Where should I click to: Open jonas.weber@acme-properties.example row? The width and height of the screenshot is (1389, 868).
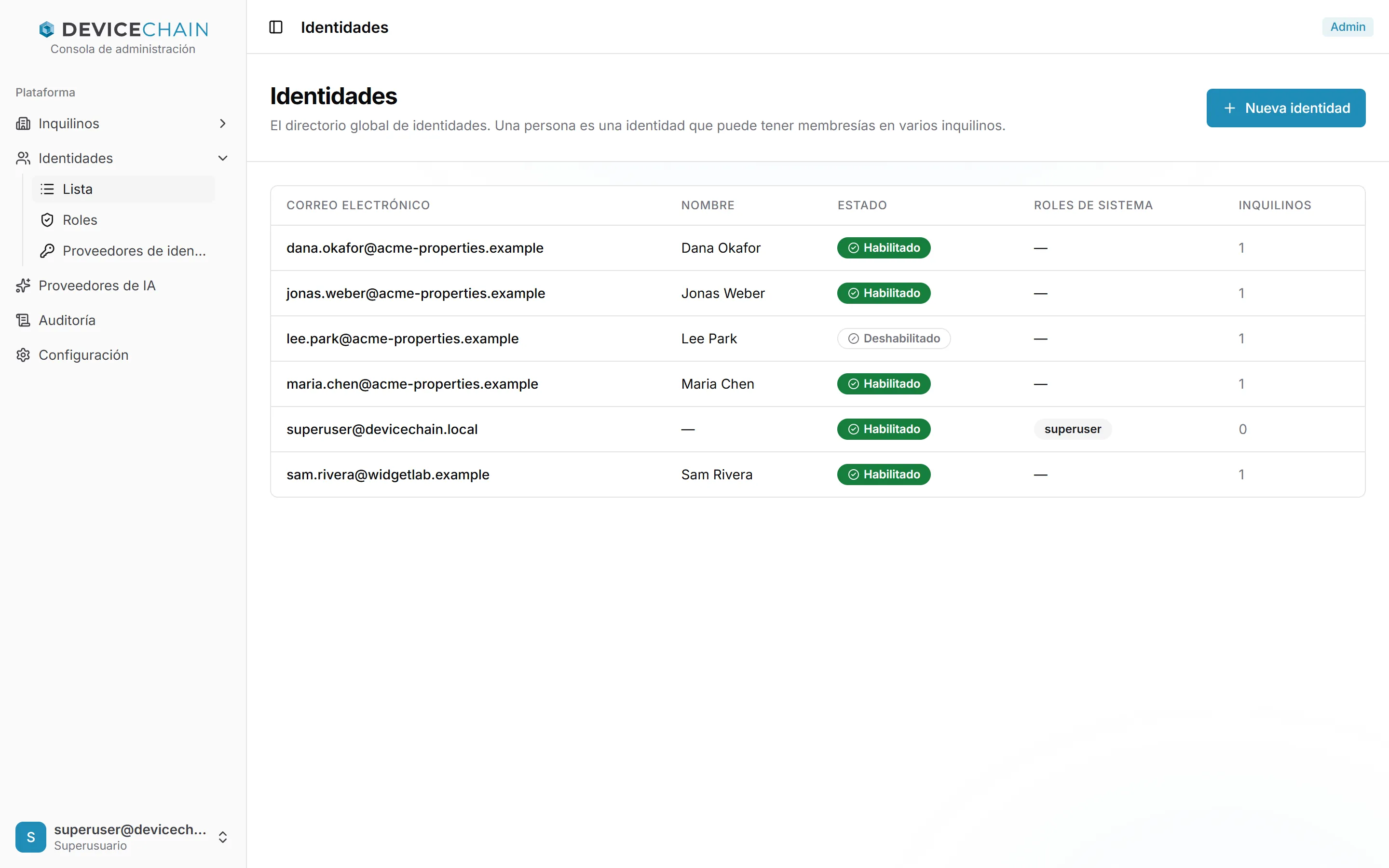tap(817, 293)
